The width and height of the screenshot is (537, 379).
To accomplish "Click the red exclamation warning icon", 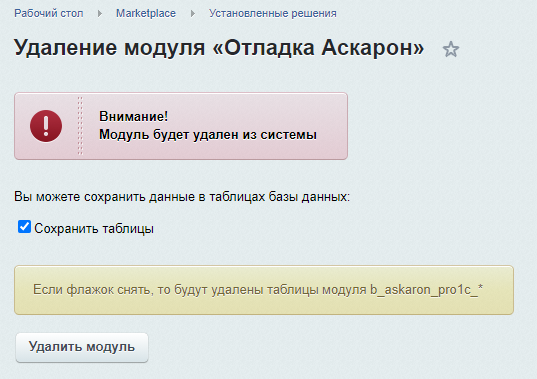I will 46,126.
